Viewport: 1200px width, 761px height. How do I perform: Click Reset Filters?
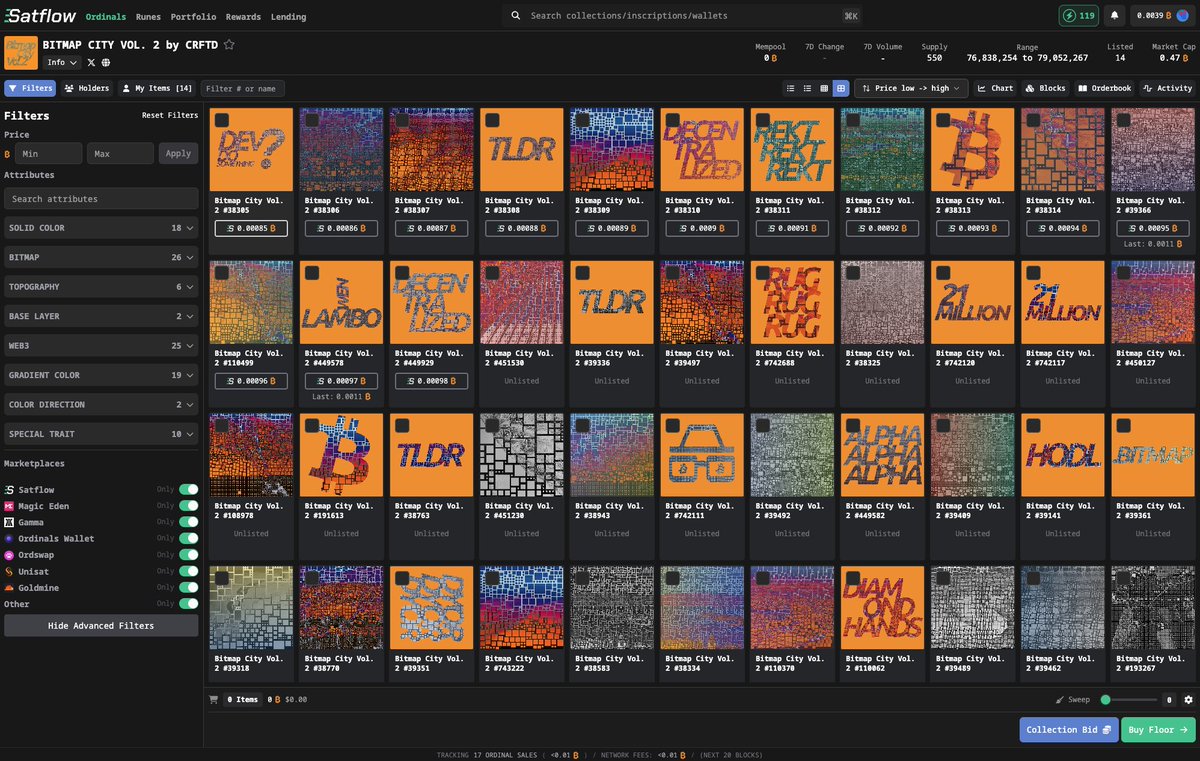tap(170, 116)
